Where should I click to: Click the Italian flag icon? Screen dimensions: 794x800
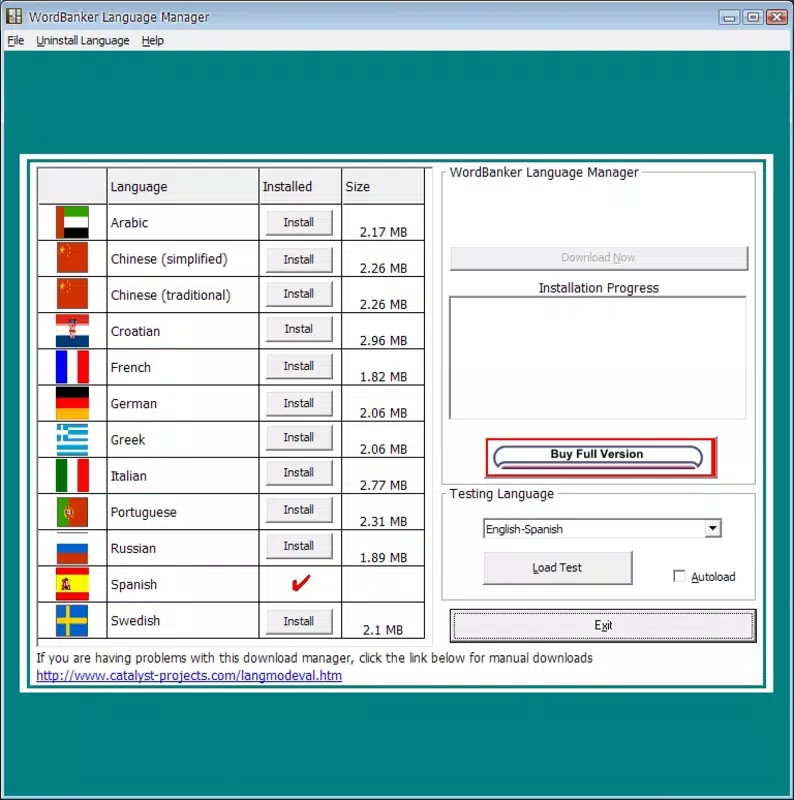click(72, 475)
